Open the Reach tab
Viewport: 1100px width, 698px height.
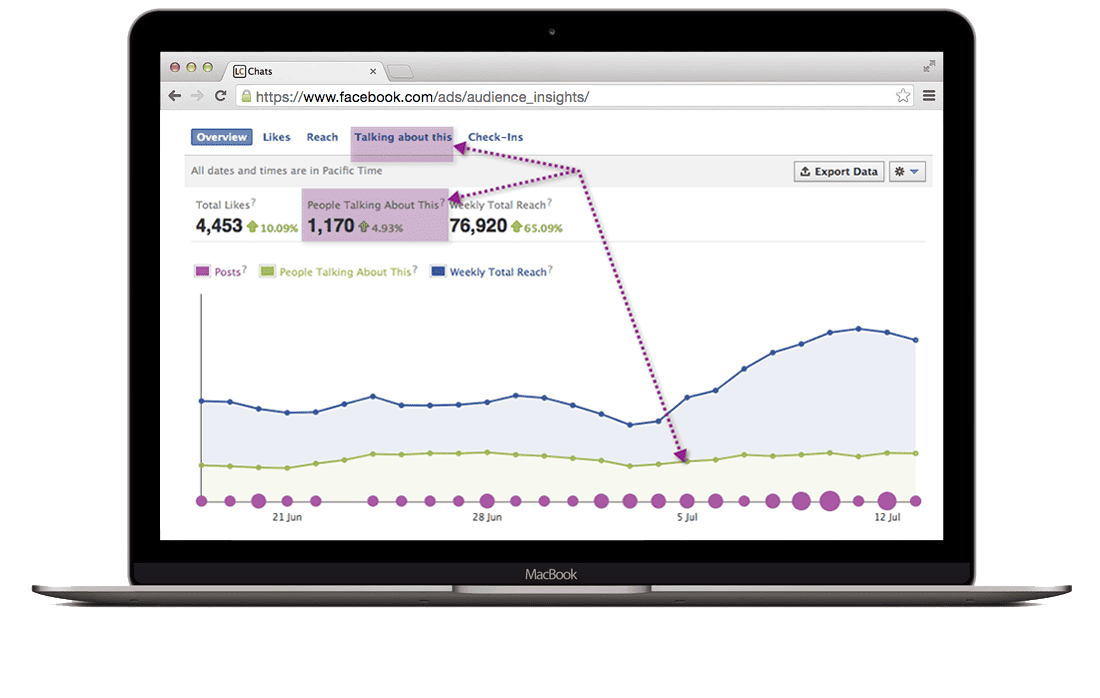[x=322, y=137]
